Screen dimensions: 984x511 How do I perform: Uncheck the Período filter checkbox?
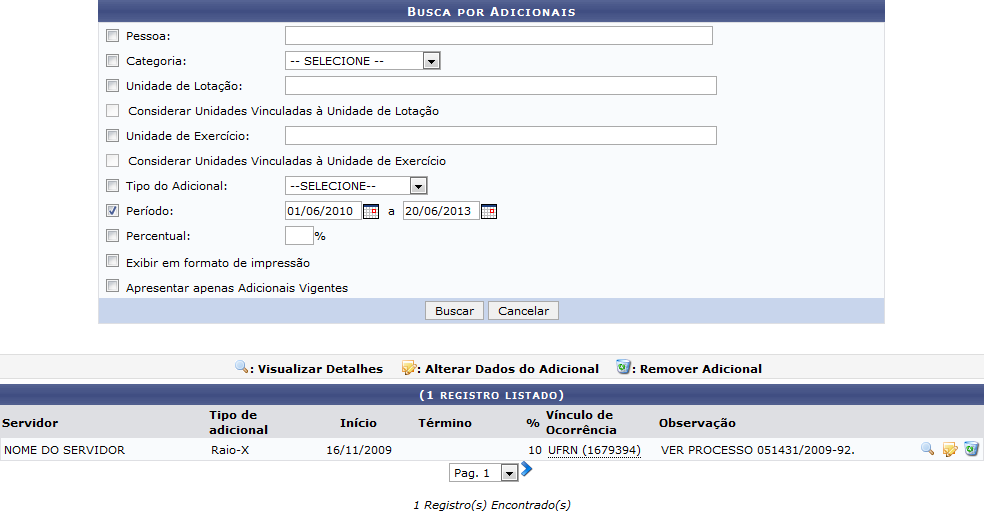[x=113, y=211]
